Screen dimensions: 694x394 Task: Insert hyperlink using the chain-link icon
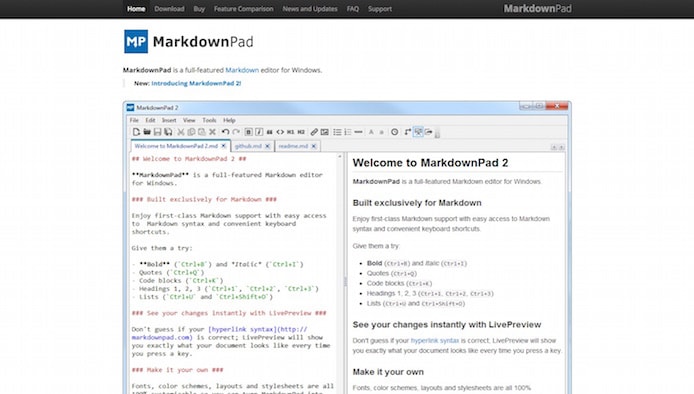(314, 132)
